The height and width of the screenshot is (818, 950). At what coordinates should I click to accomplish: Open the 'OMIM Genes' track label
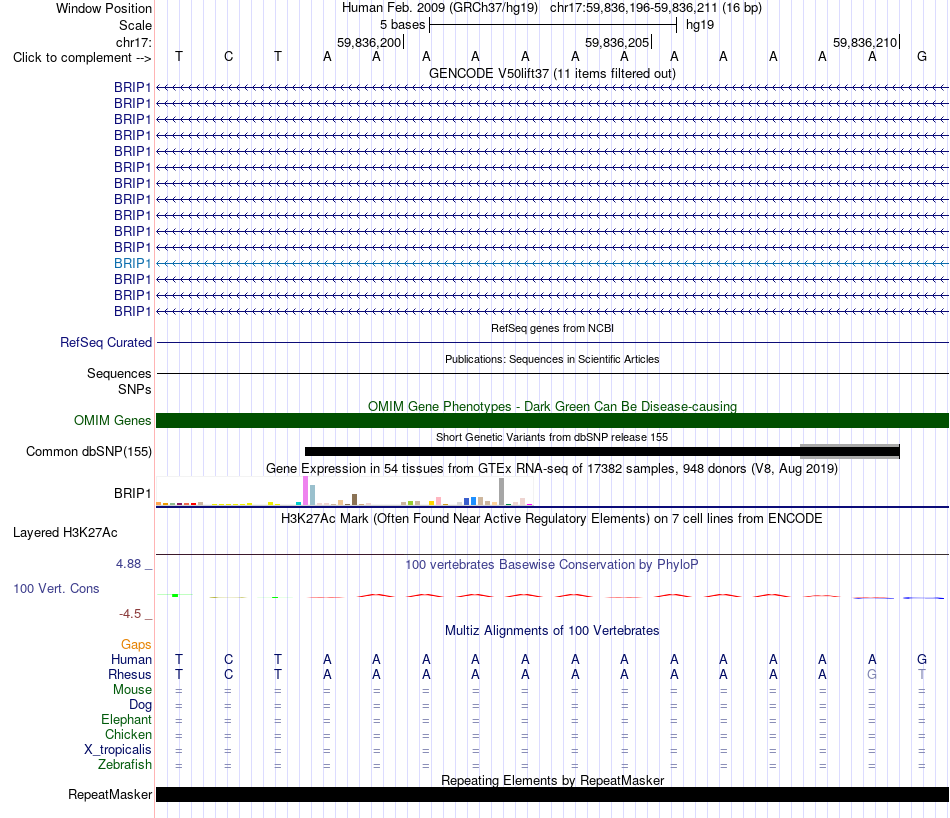[x=112, y=421]
